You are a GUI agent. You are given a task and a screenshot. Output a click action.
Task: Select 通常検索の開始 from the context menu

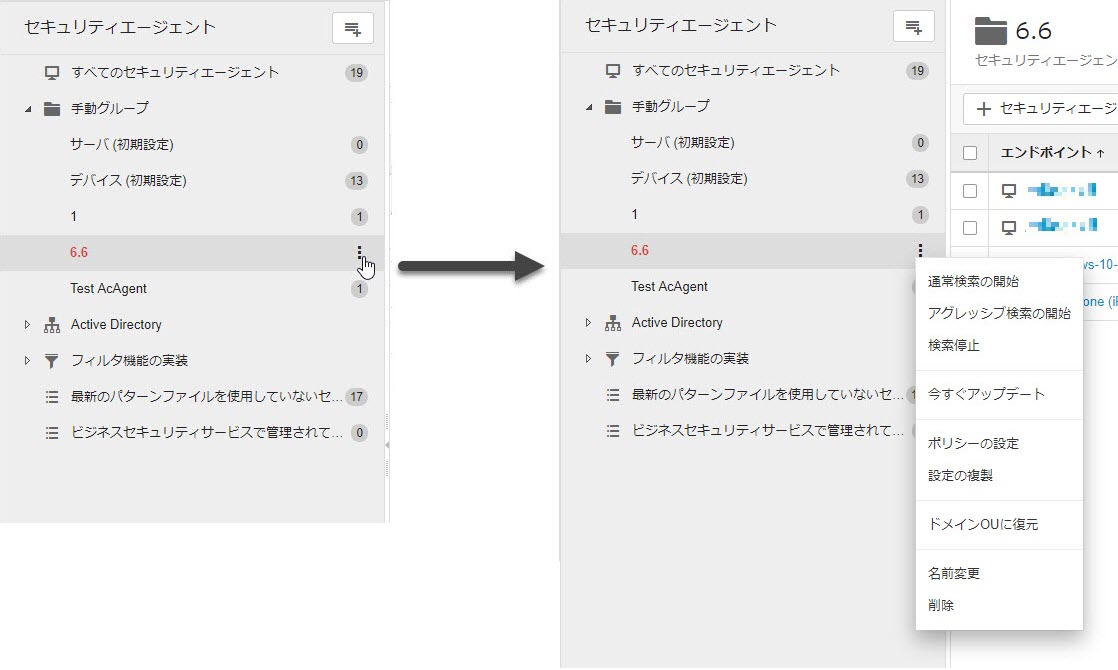pyautogui.click(x=973, y=282)
